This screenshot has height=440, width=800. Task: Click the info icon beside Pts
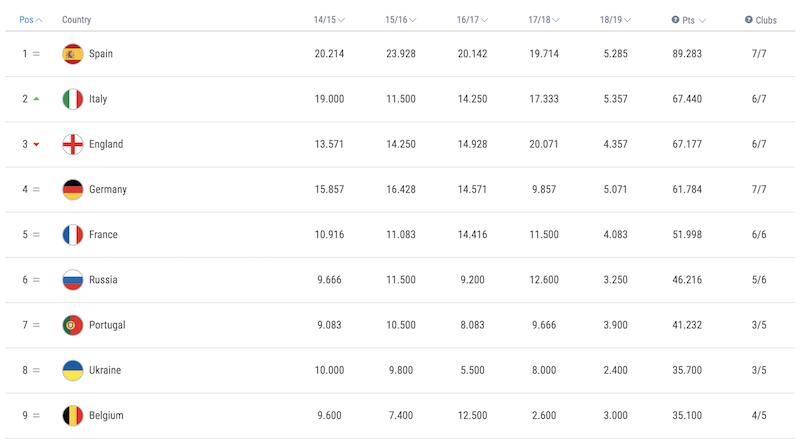pyautogui.click(x=675, y=19)
